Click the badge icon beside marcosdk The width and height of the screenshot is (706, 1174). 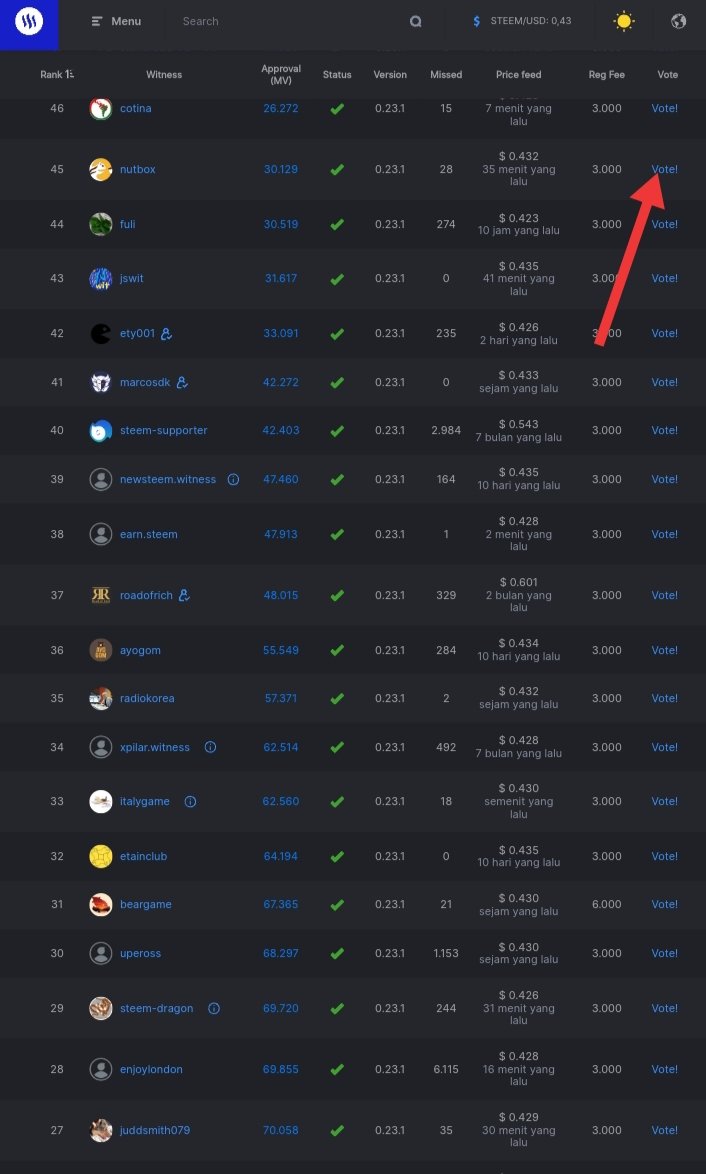click(x=182, y=382)
